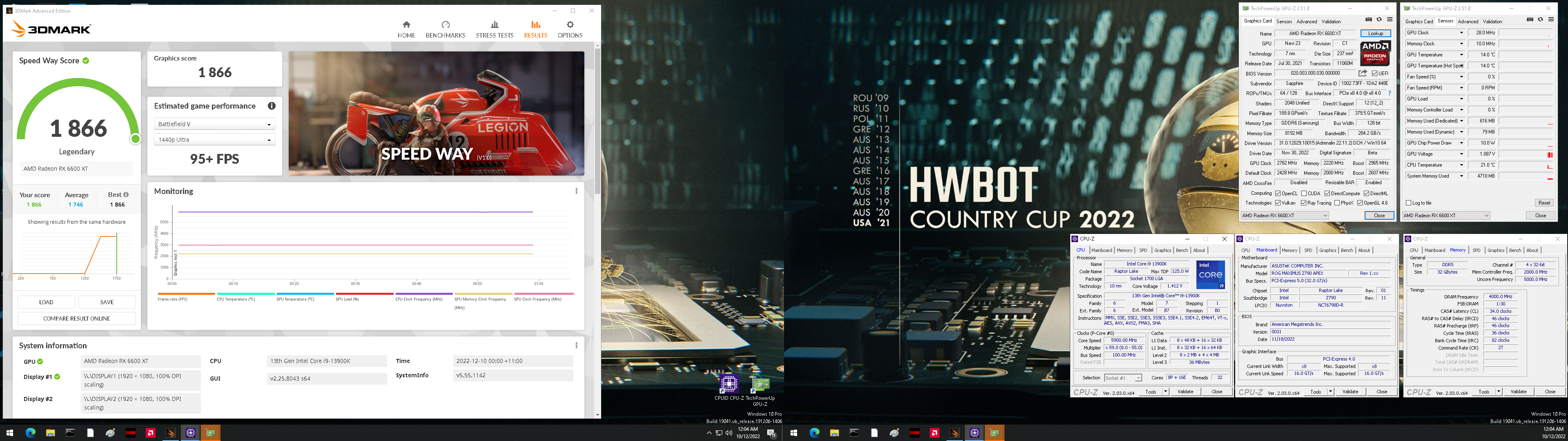Expand the GPU Voltage sensor dropdown

[1461, 154]
